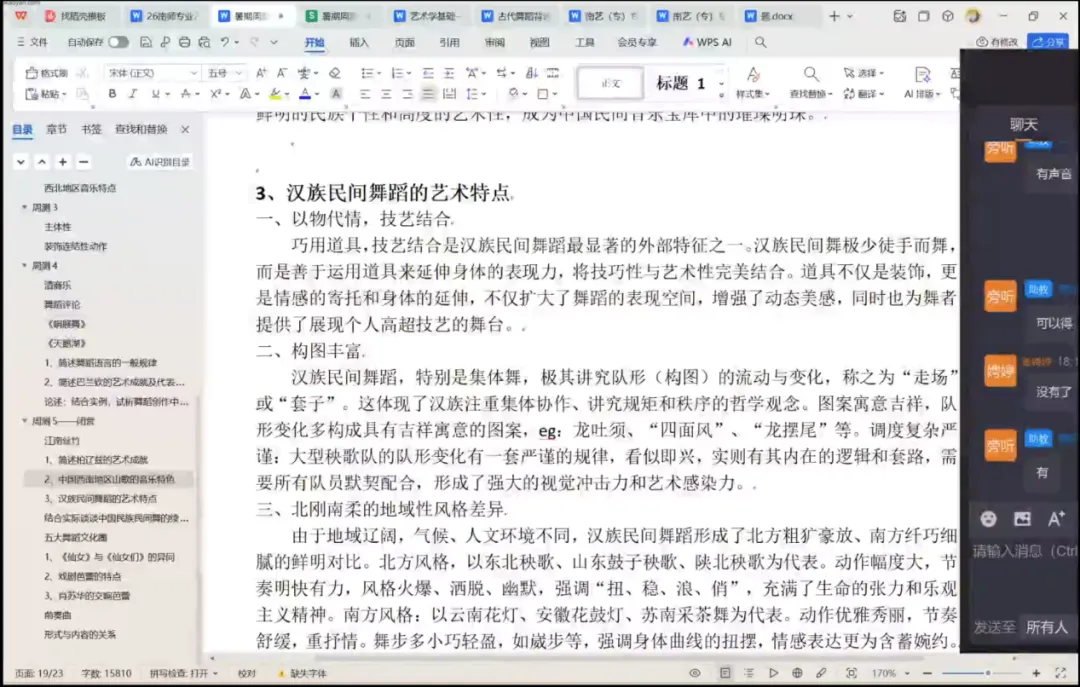Screen dimensions: 1080x687
Task: Select the 标题 1 style
Action: pos(681,83)
